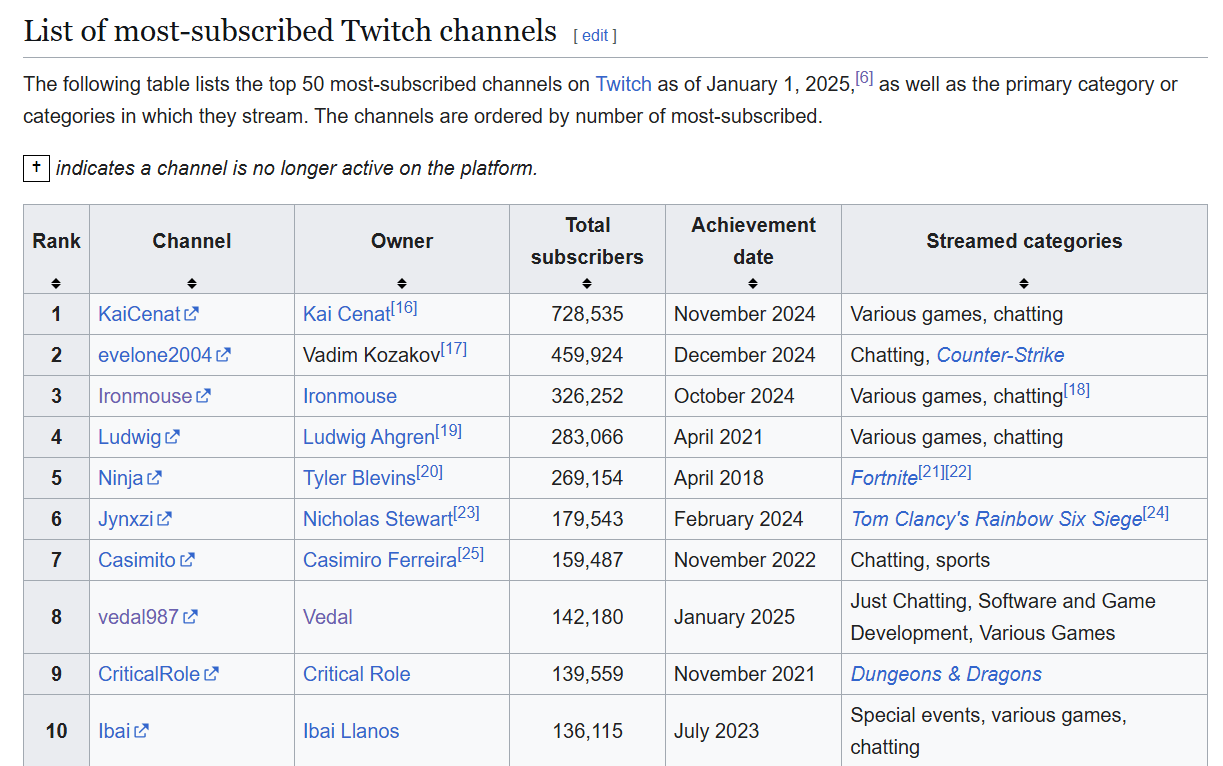The width and height of the screenshot is (1223, 766).
Task: Visit the Fortnite article link
Action: (x=884, y=478)
